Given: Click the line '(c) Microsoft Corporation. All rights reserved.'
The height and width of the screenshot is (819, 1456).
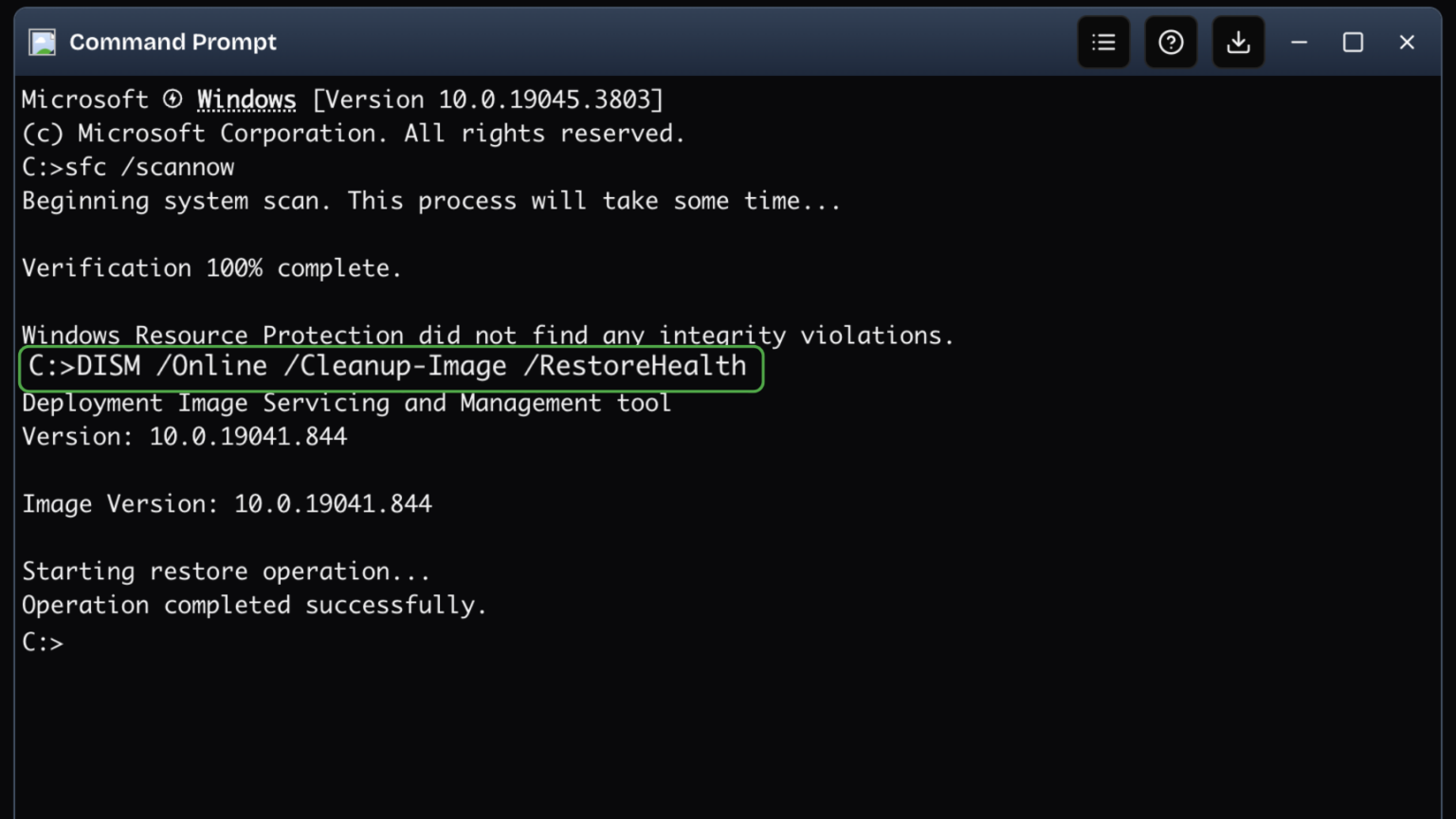Looking at the screenshot, I should (x=353, y=134).
